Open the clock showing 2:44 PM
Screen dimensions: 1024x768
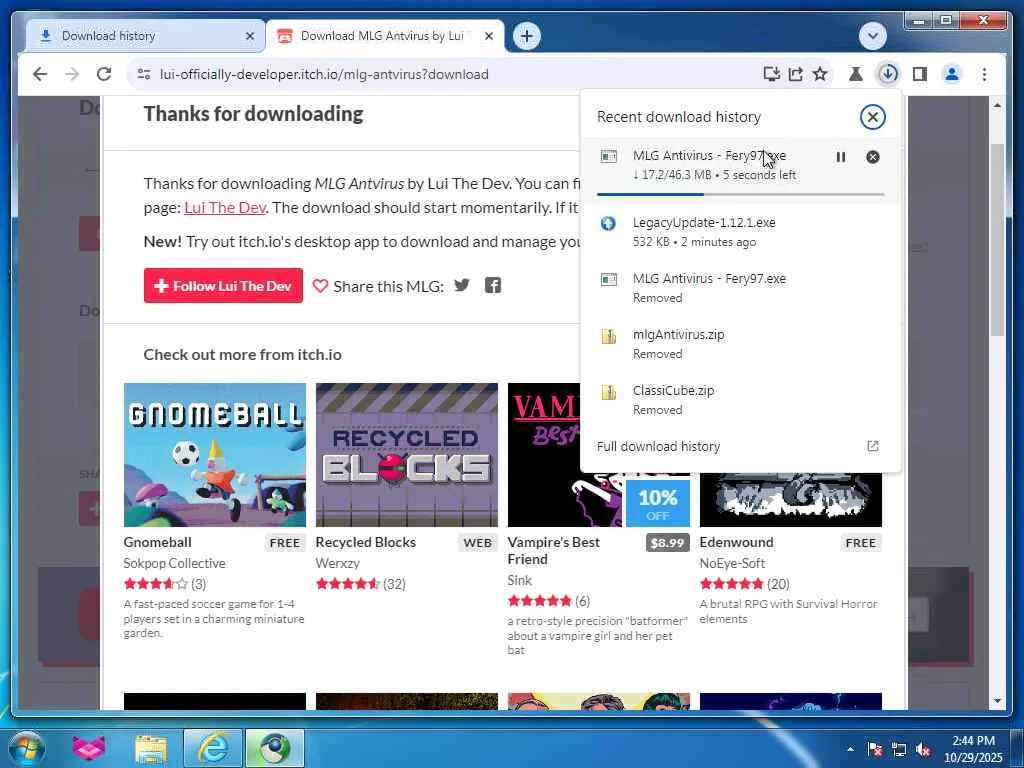[x=973, y=749]
